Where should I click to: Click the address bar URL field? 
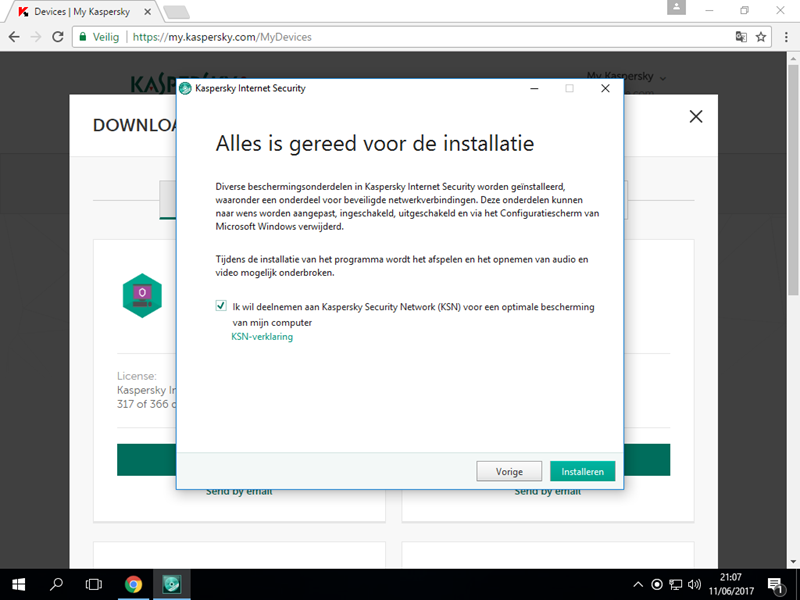coord(400,37)
